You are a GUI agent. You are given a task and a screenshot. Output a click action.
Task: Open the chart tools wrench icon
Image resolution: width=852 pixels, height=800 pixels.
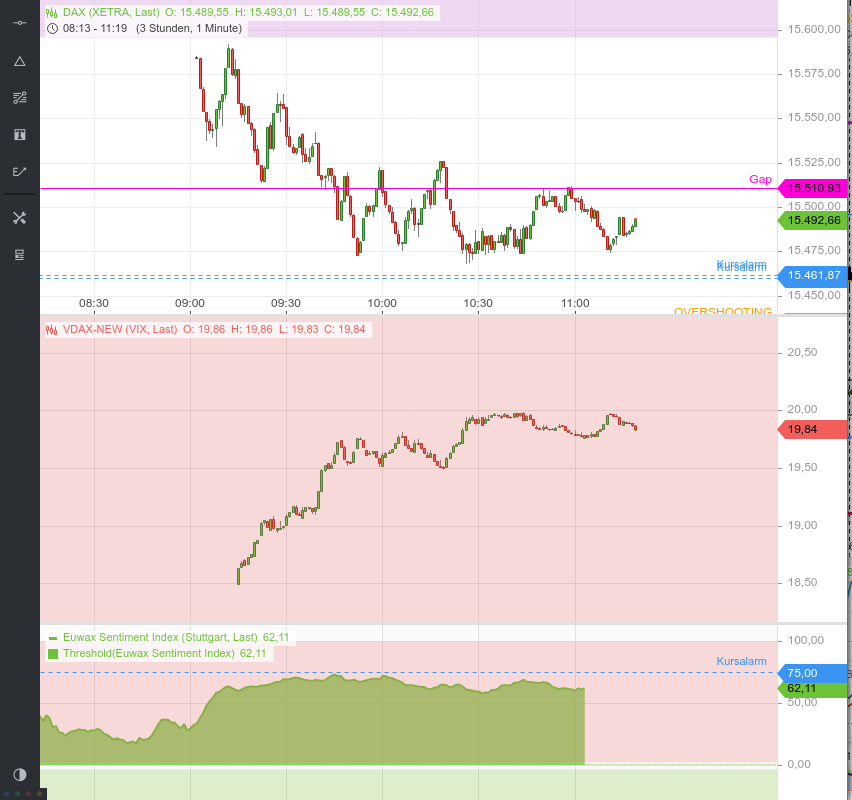click(19, 217)
